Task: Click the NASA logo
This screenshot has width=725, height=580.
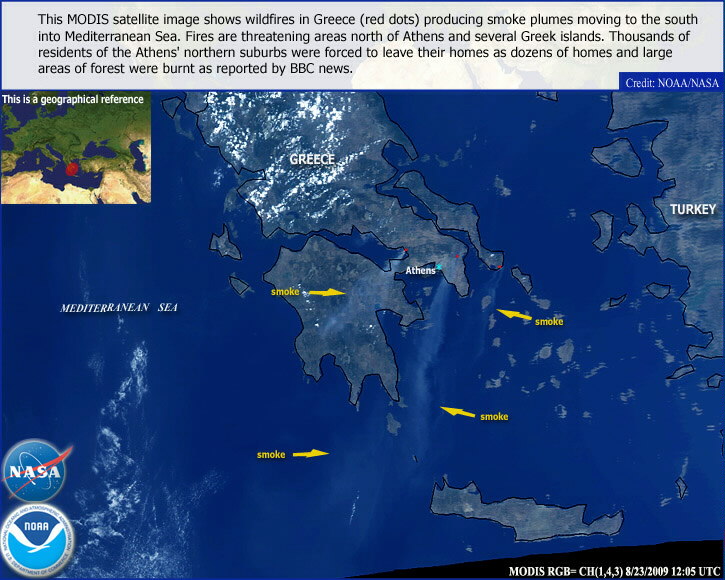Action: click(36, 469)
